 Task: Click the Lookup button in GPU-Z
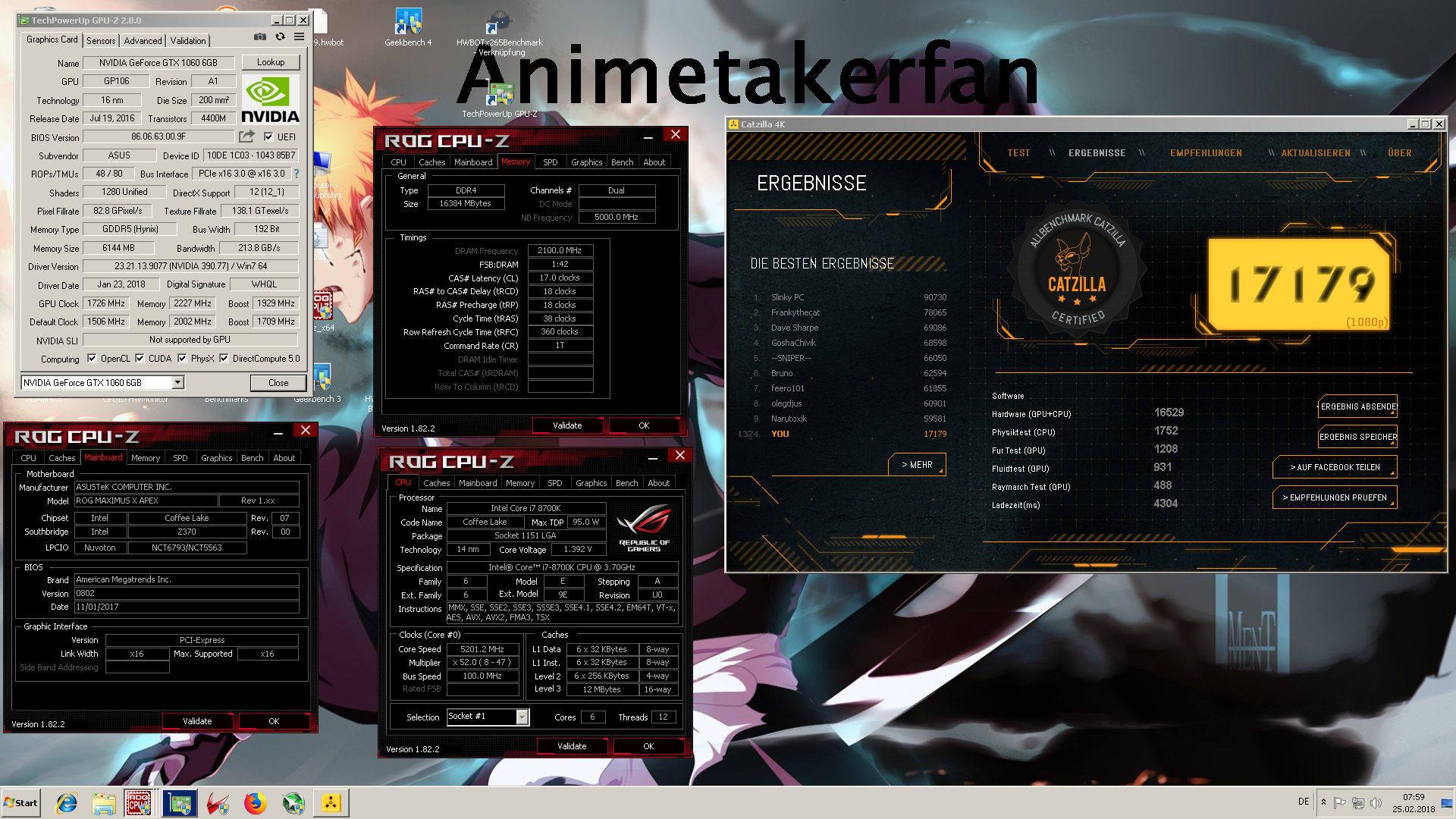pyautogui.click(x=271, y=62)
